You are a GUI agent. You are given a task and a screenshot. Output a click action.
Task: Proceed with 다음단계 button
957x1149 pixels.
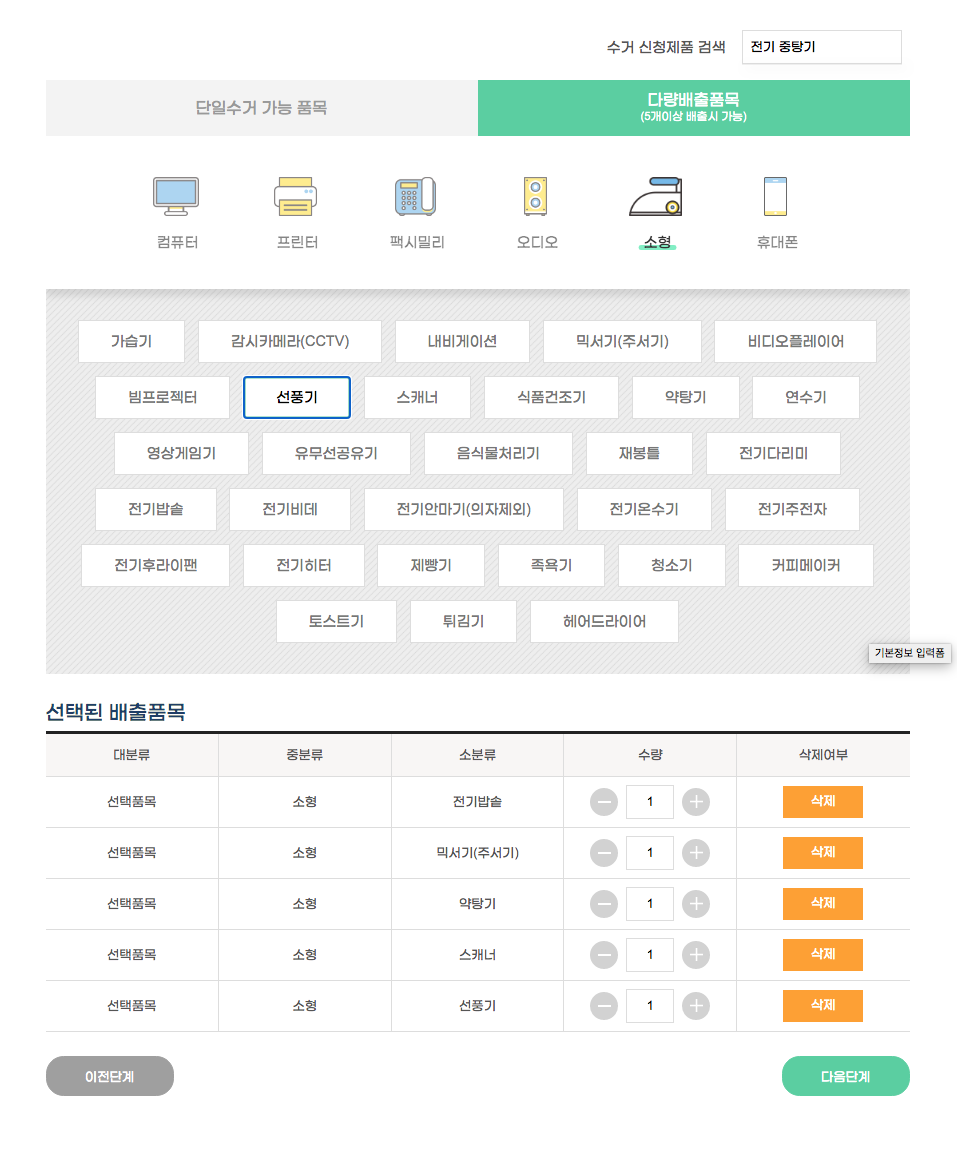coord(846,1076)
